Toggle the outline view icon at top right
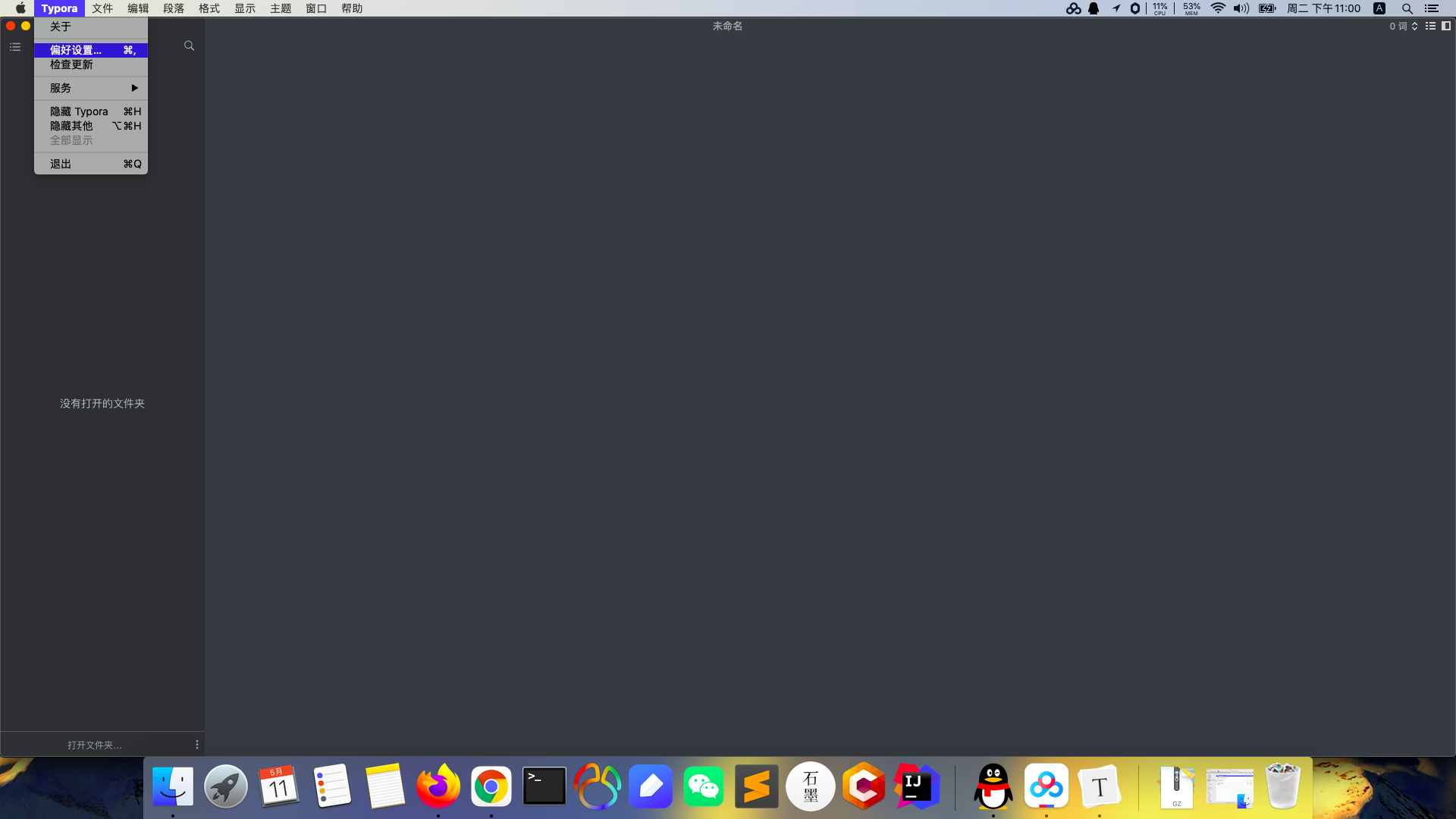Screen dimensions: 1456x819 1430,26
